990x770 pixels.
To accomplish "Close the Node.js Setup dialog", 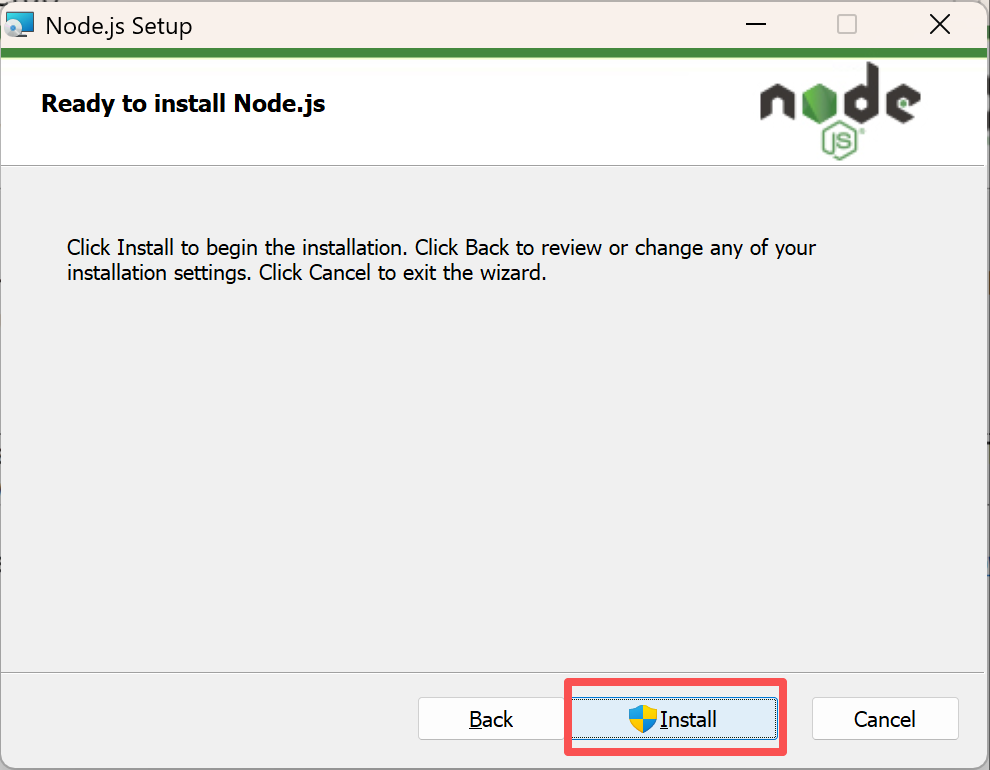I will [939, 25].
